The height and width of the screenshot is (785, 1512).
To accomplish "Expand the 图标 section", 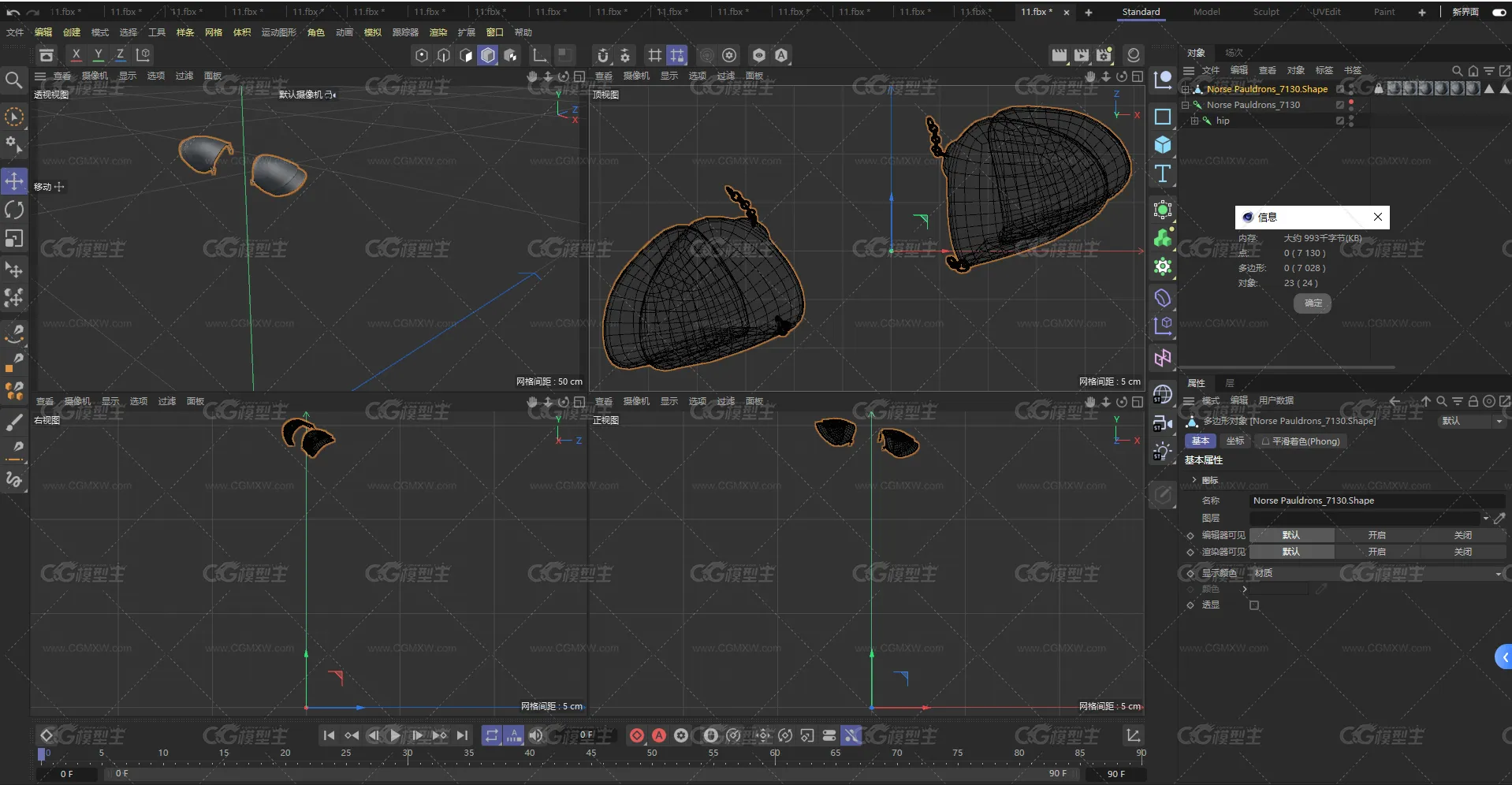I will coord(1194,480).
